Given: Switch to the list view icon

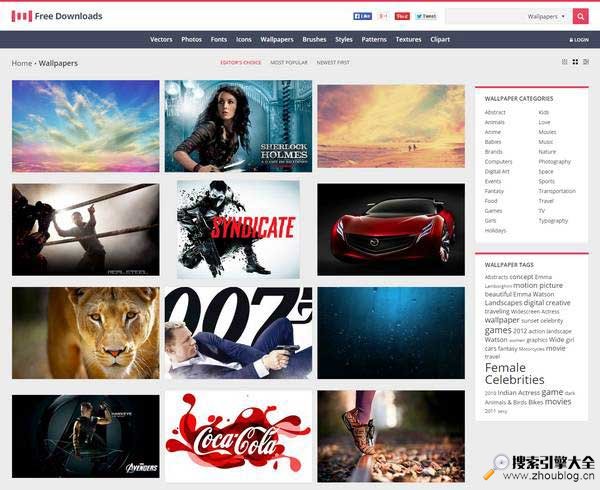Looking at the screenshot, I should pos(585,62).
